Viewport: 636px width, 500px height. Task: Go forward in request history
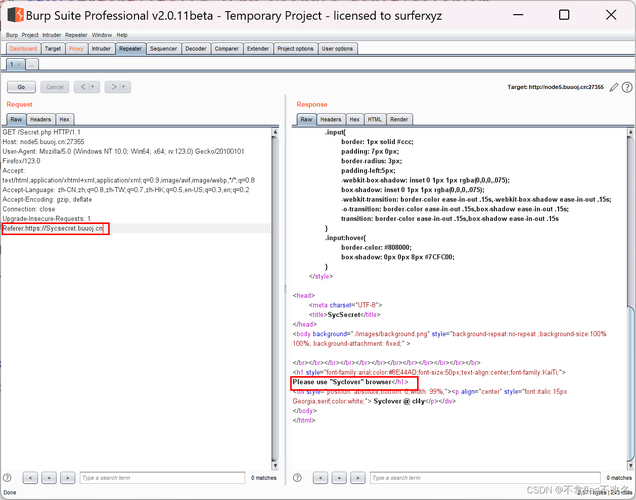pyautogui.click(x=118, y=87)
